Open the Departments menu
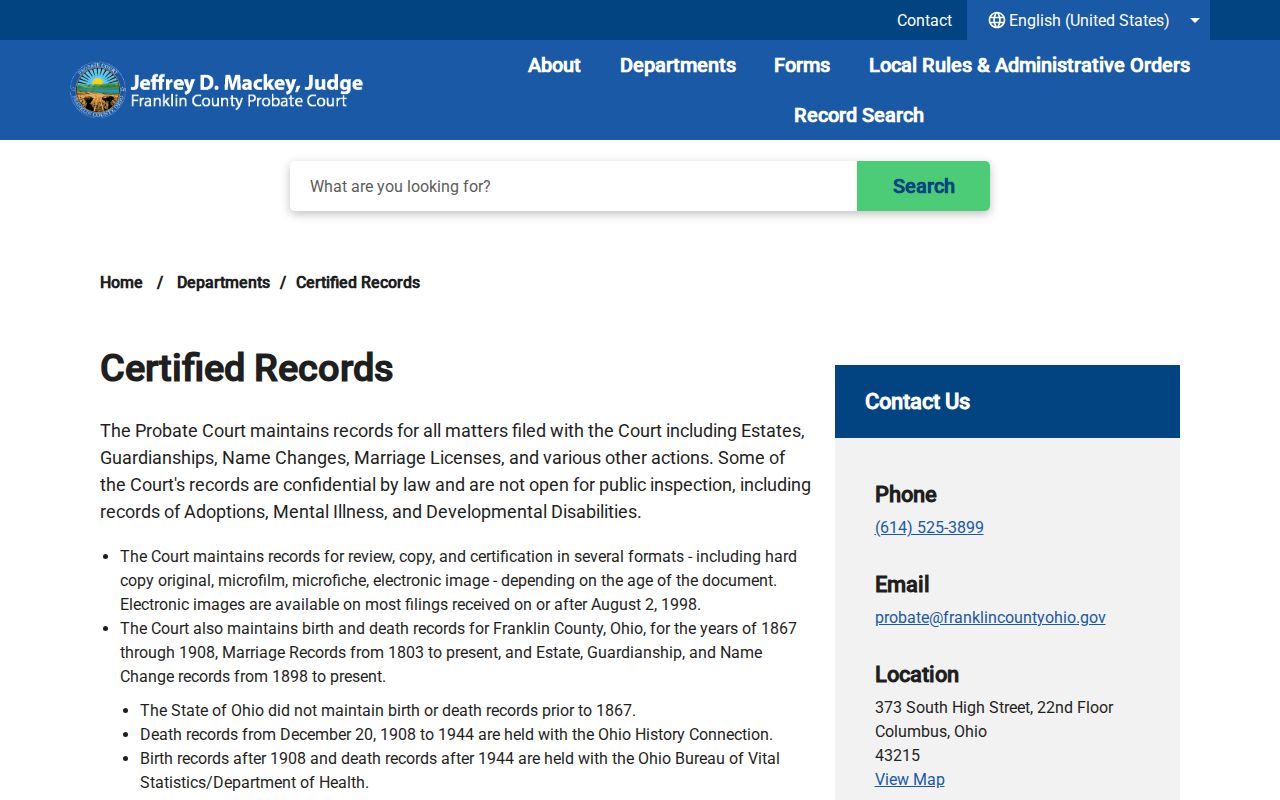This screenshot has width=1280, height=800. point(678,65)
